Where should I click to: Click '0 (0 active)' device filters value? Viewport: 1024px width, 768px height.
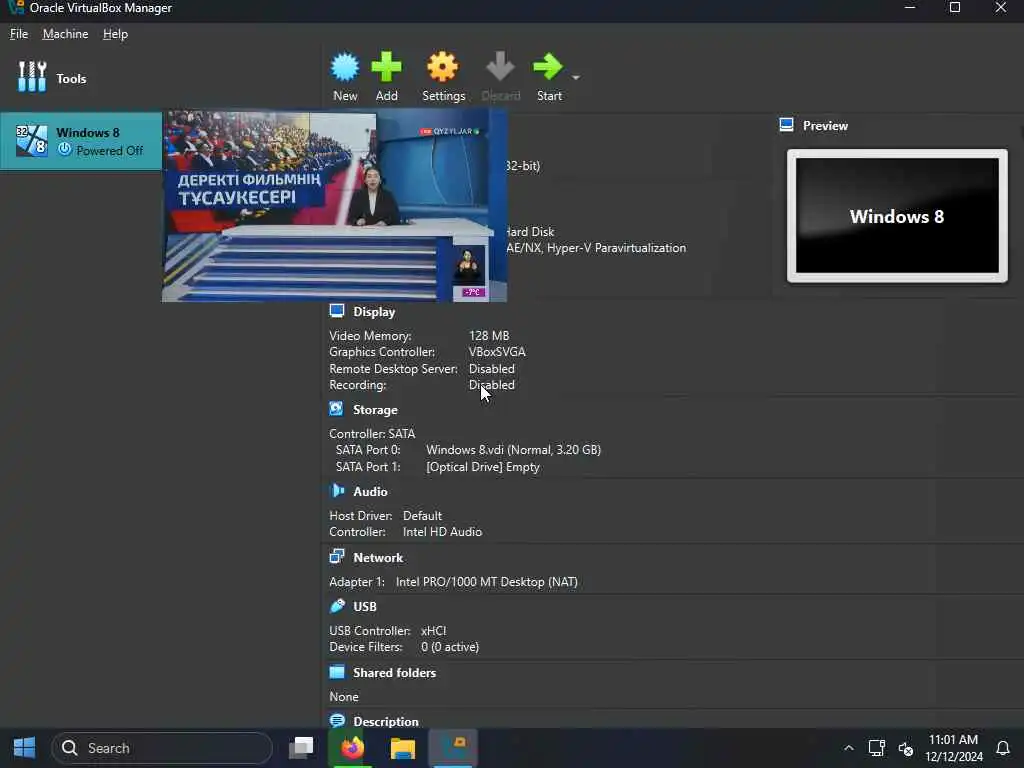(x=450, y=647)
